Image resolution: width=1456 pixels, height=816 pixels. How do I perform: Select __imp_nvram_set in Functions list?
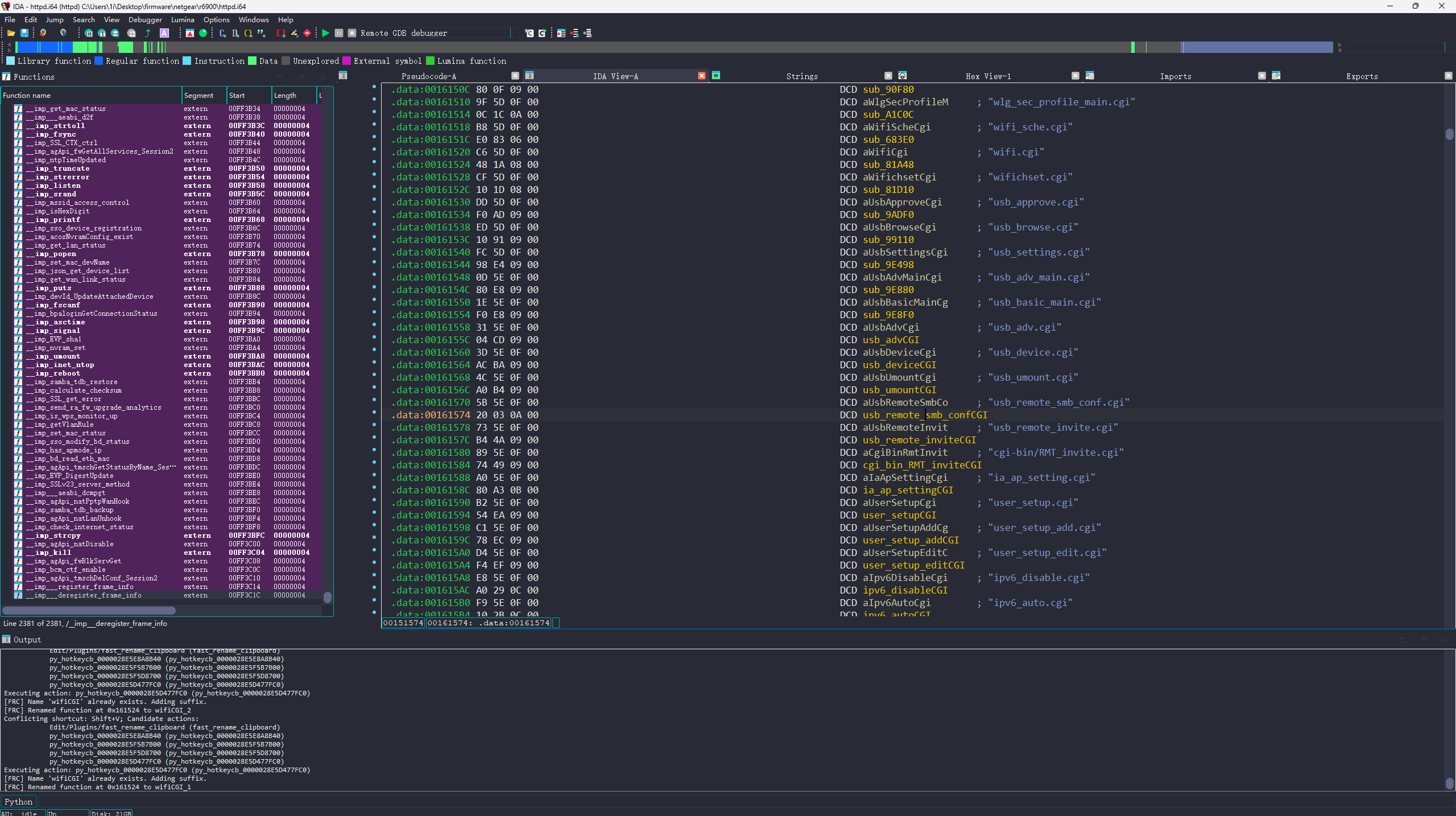(x=60, y=348)
